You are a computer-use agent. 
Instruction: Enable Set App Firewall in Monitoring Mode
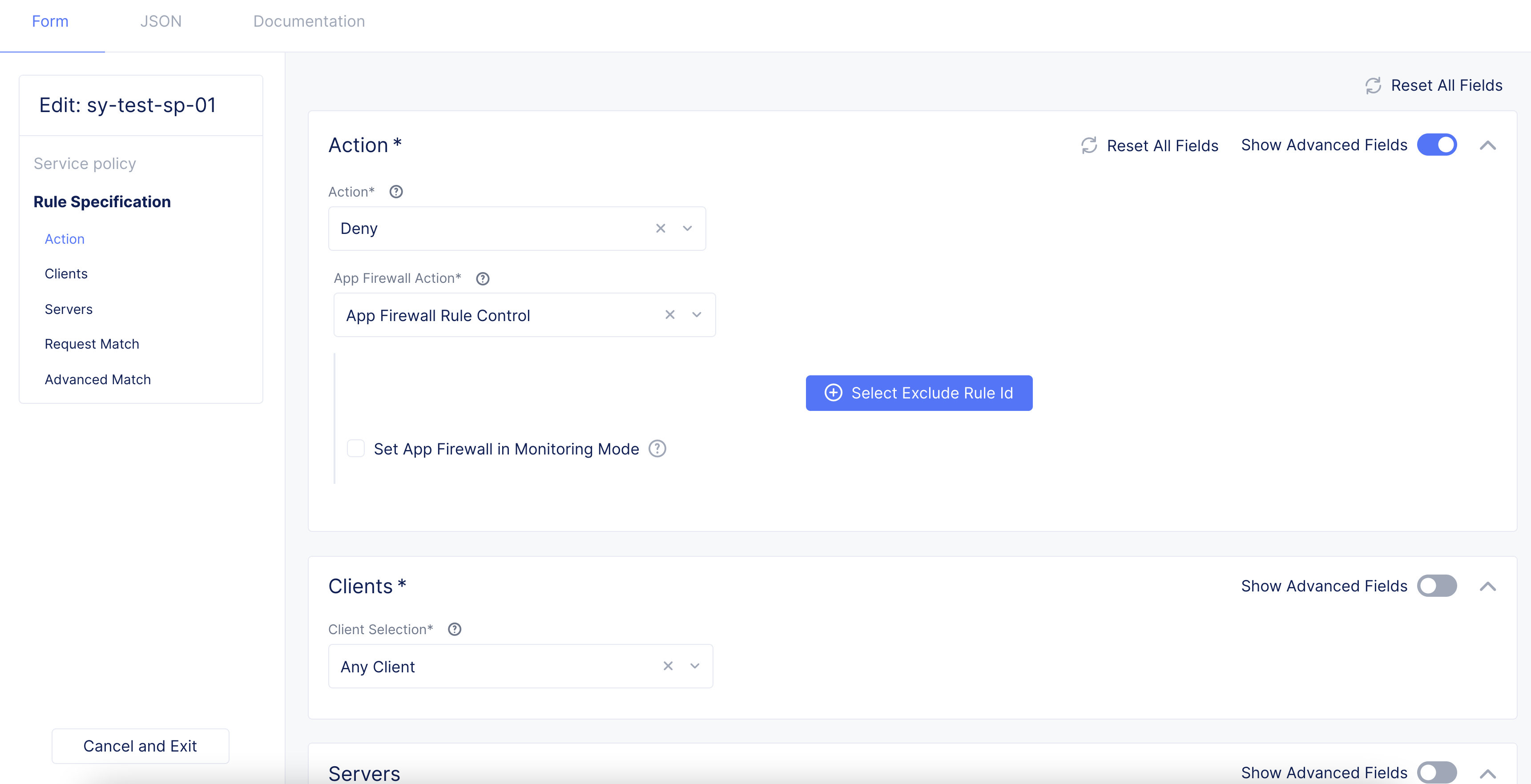coord(356,449)
